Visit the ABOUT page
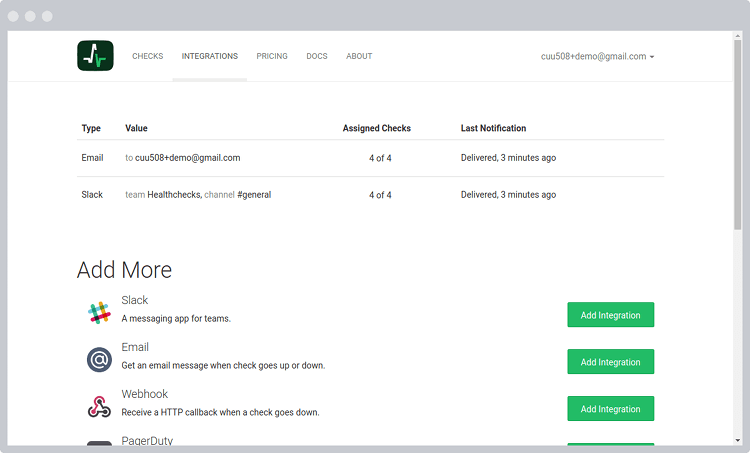 click(359, 57)
